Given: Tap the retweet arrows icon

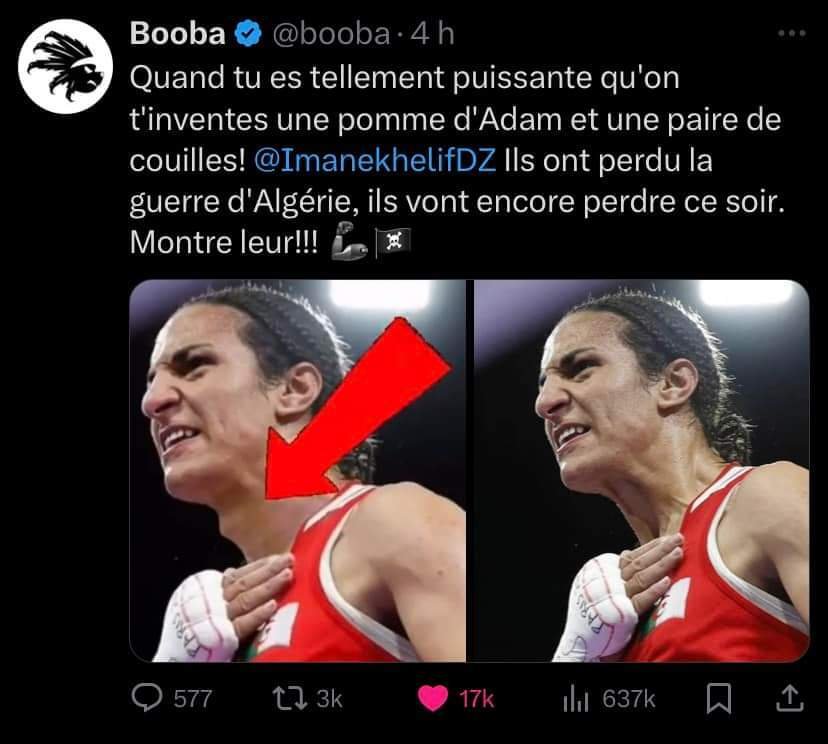Looking at the screenshot, I should [289, 698].
